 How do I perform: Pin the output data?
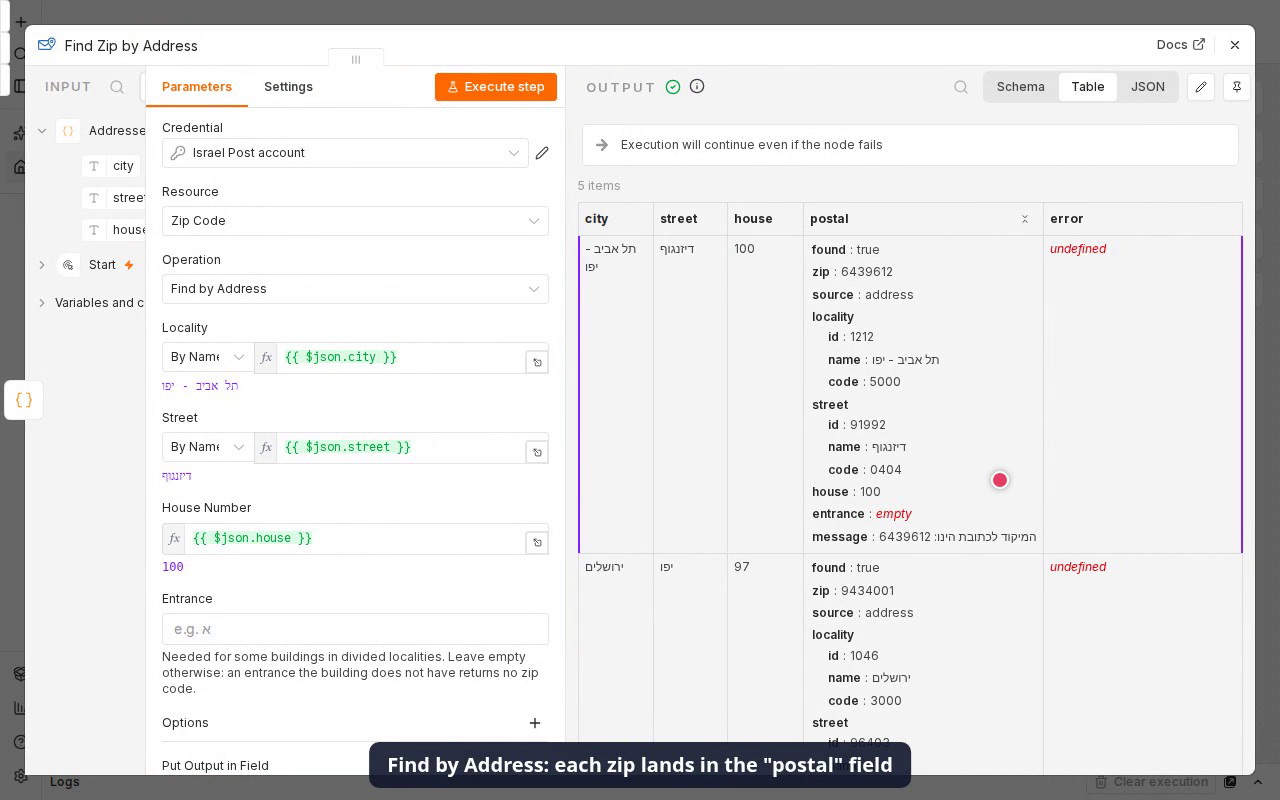click(1237, 87)
